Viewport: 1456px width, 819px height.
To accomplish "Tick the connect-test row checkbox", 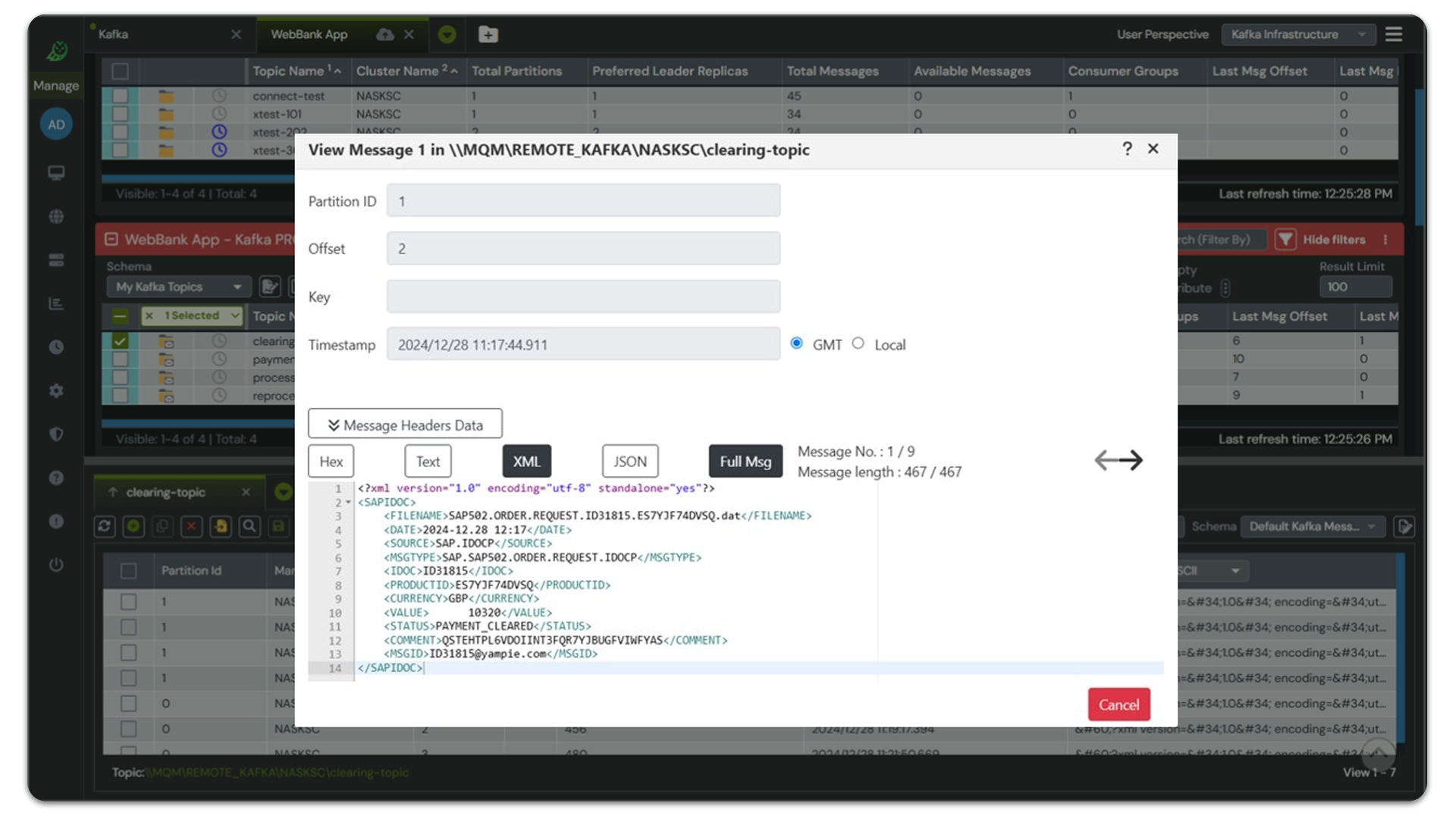I will tap(120, 96).
